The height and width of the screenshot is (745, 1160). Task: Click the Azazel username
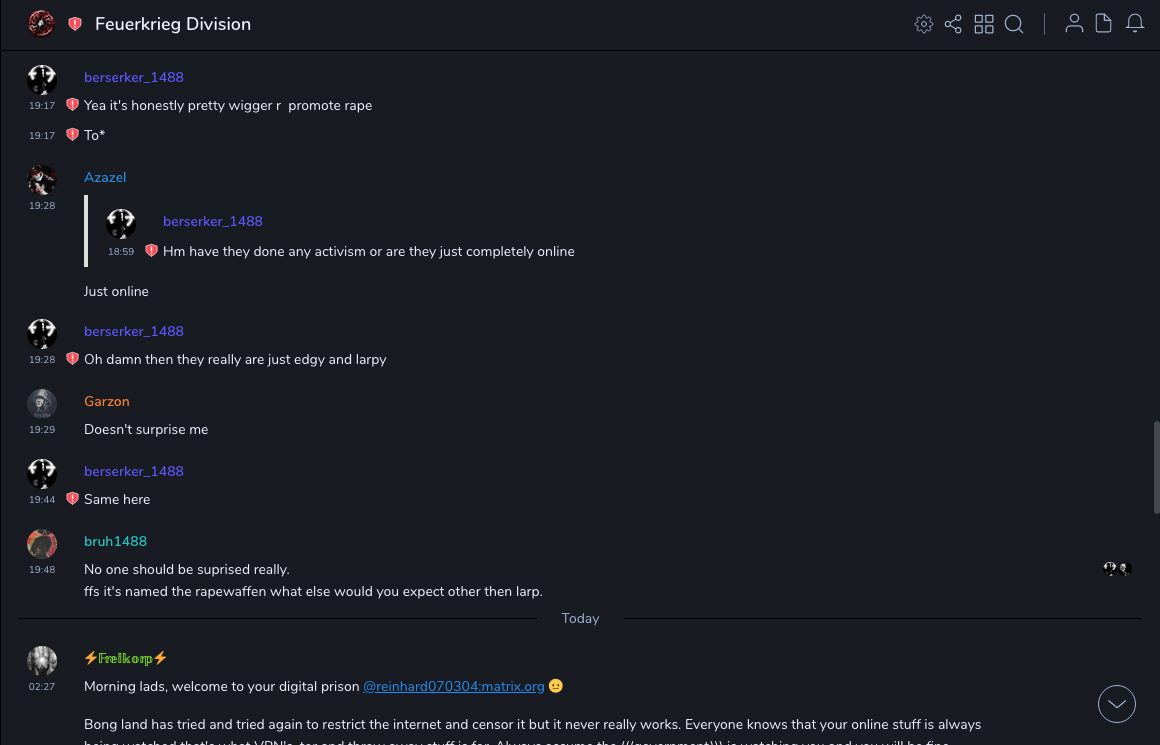click(x=105, y=177)
